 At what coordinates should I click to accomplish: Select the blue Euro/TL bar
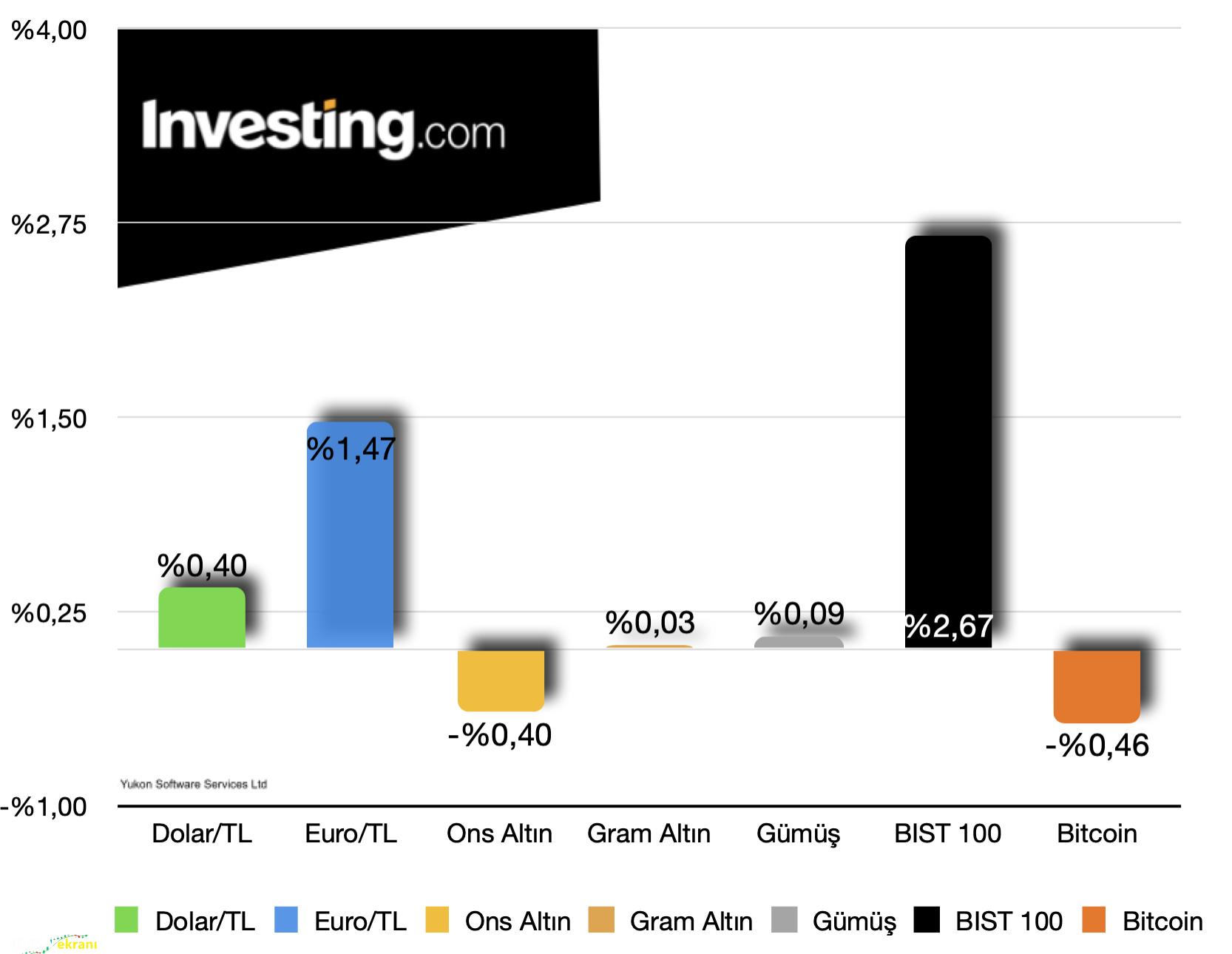351,535
